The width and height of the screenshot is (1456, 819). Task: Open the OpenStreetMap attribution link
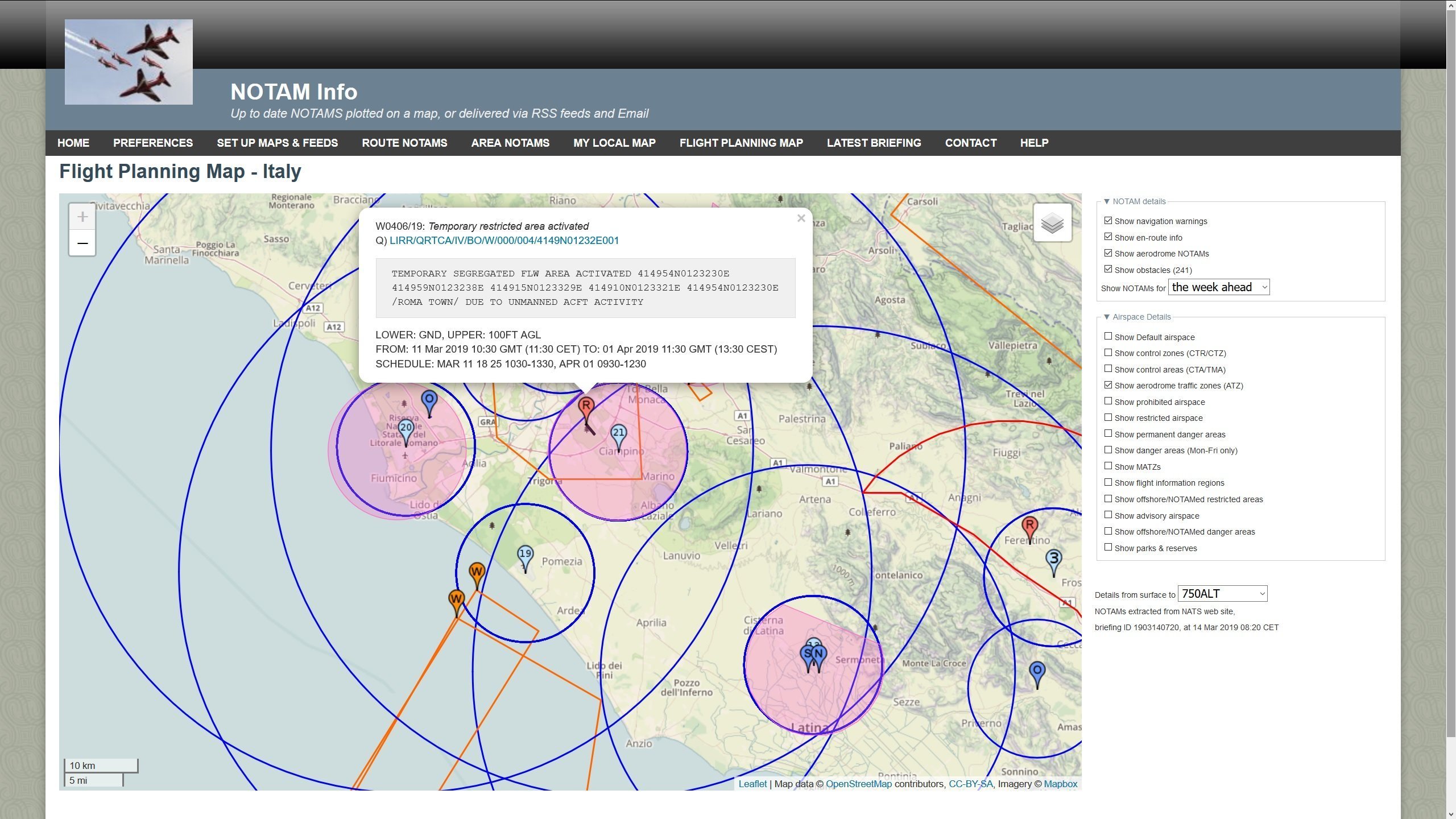click(859, 784)
